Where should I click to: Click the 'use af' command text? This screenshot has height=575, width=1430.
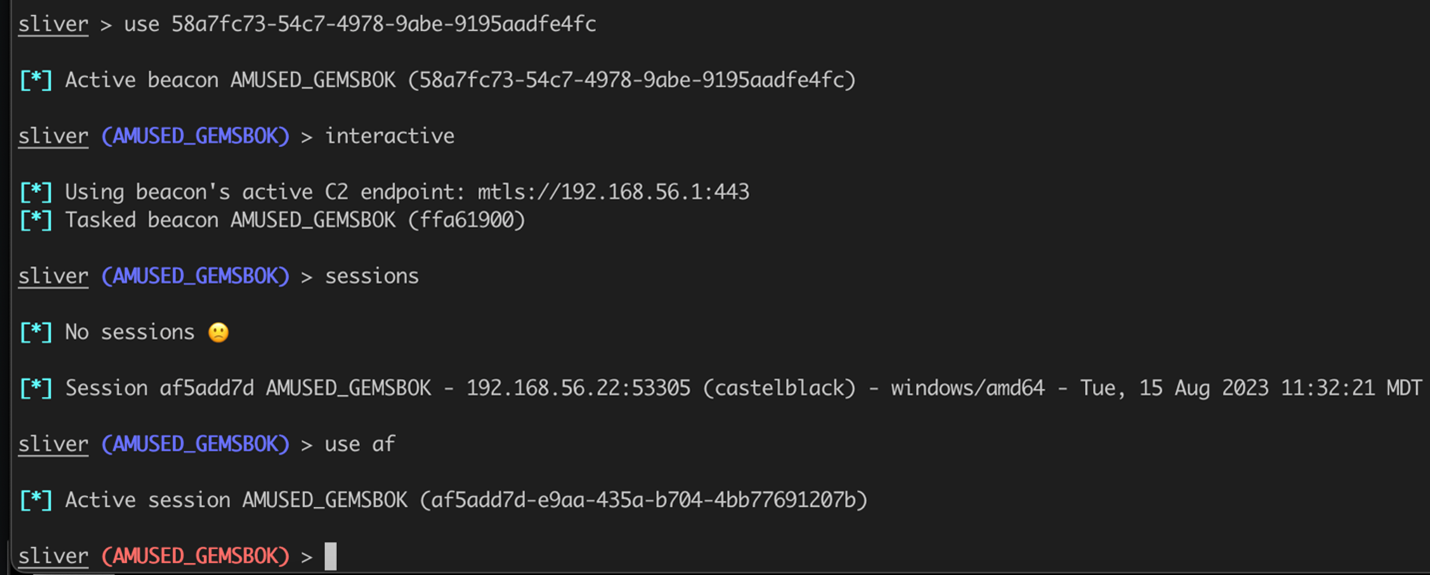point(360,444)
